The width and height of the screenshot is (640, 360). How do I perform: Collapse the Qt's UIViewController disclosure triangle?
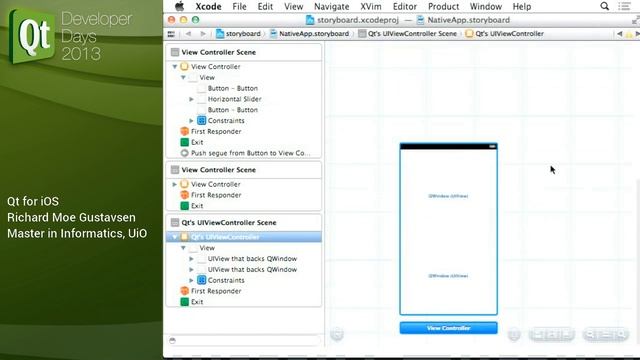(x=175, y=237)
